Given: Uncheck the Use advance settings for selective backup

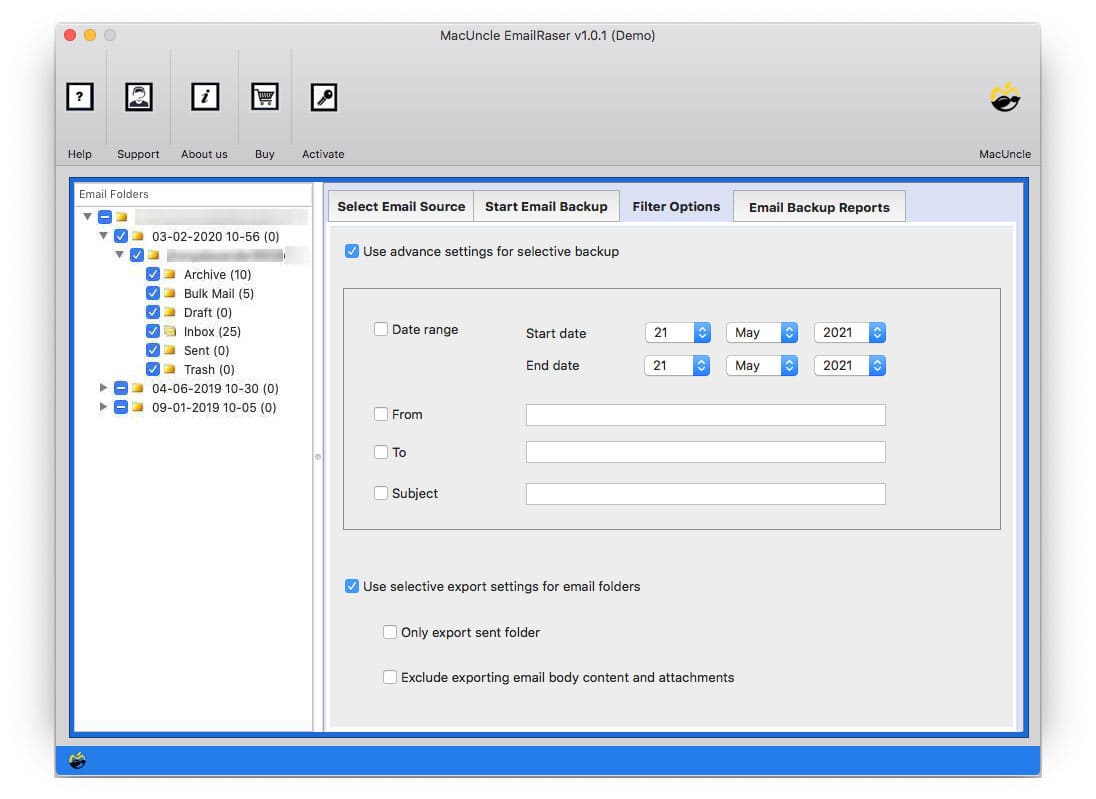Looking at the screenshot, I should [352, 251].
